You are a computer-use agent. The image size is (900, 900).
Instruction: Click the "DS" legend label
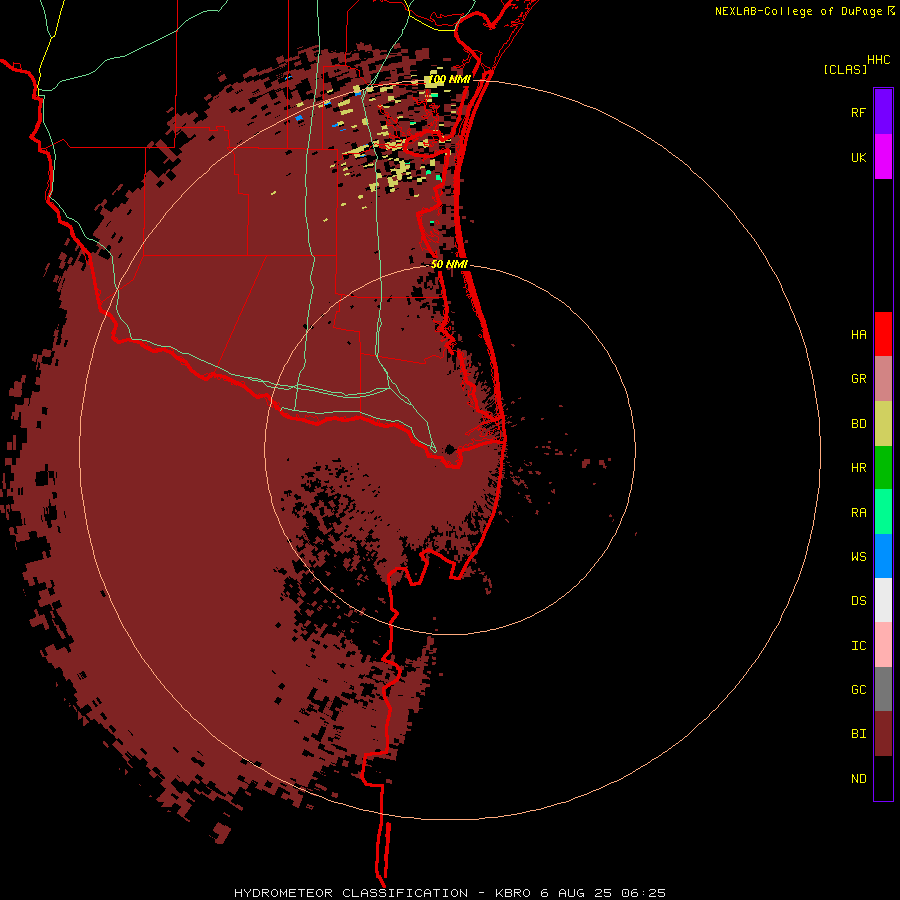859,600
